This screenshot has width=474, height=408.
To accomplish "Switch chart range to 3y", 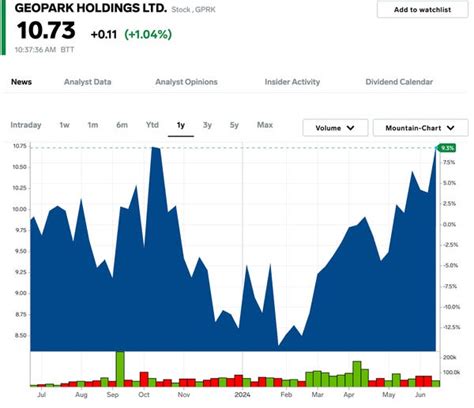I will (x=207, y=125).
